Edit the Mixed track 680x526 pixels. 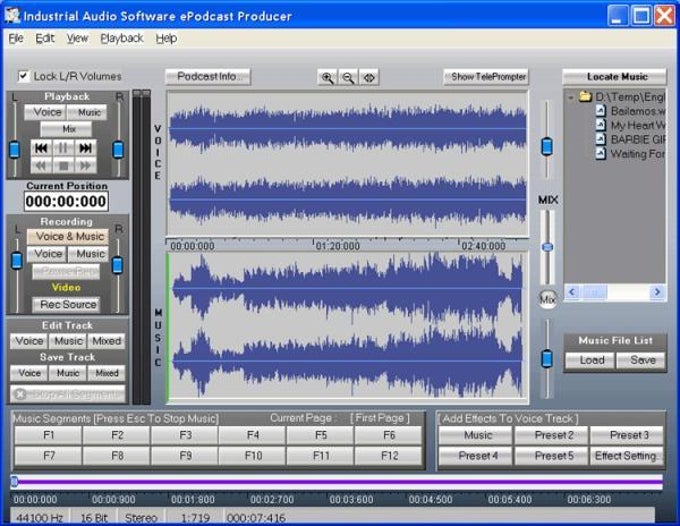(107, 341)
